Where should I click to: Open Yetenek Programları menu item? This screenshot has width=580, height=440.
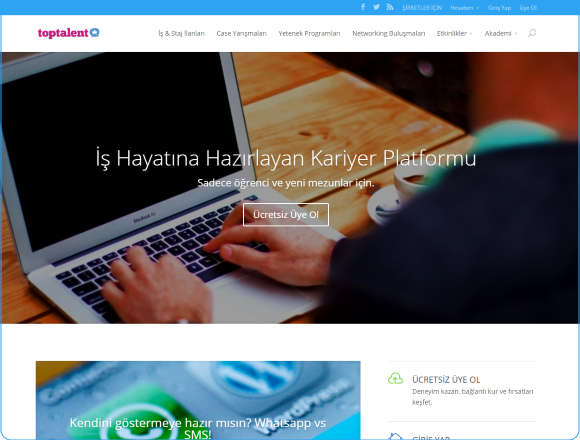(x=309, y=33)
